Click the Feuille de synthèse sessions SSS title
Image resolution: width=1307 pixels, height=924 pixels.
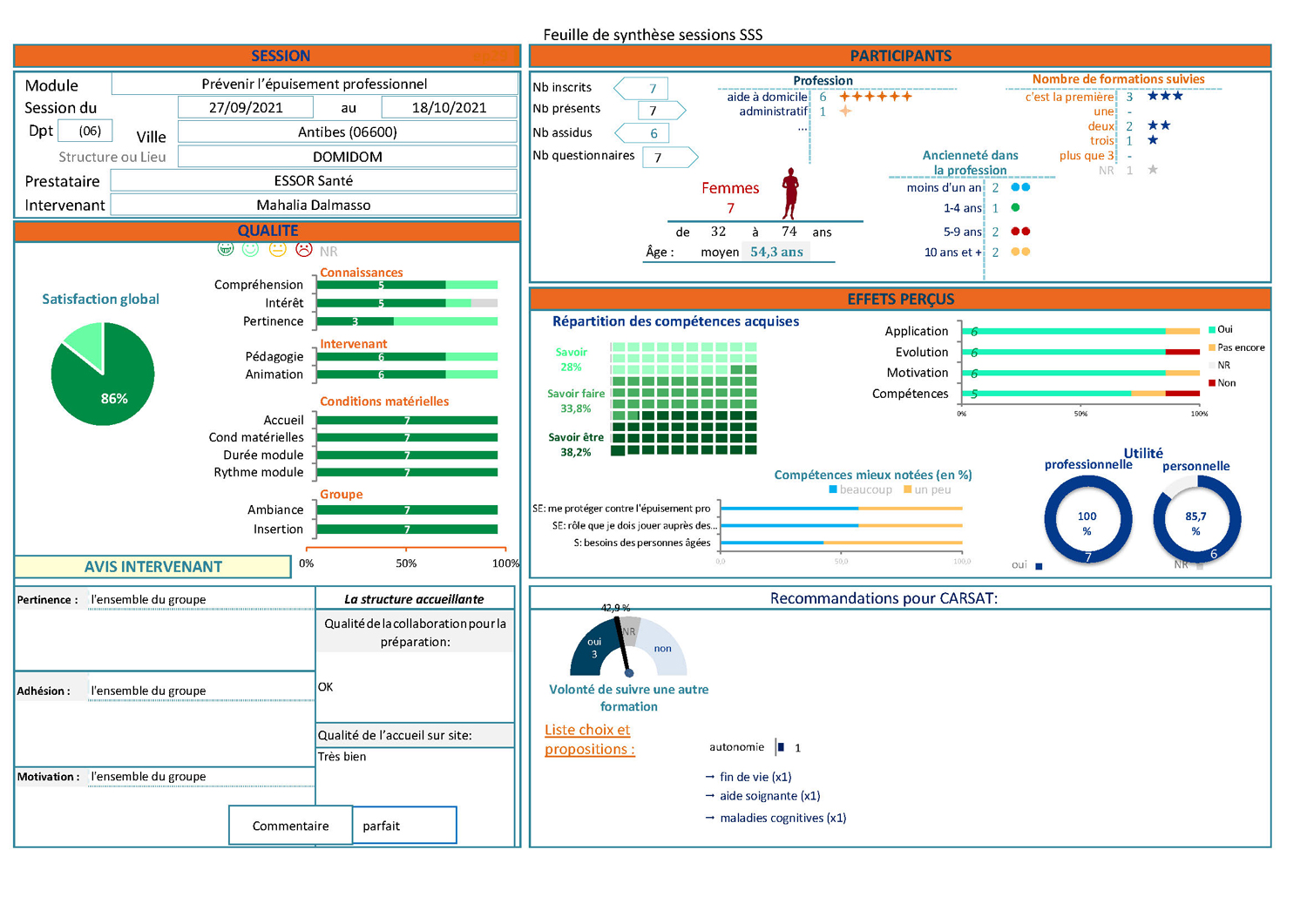click(x=653, y=35)
